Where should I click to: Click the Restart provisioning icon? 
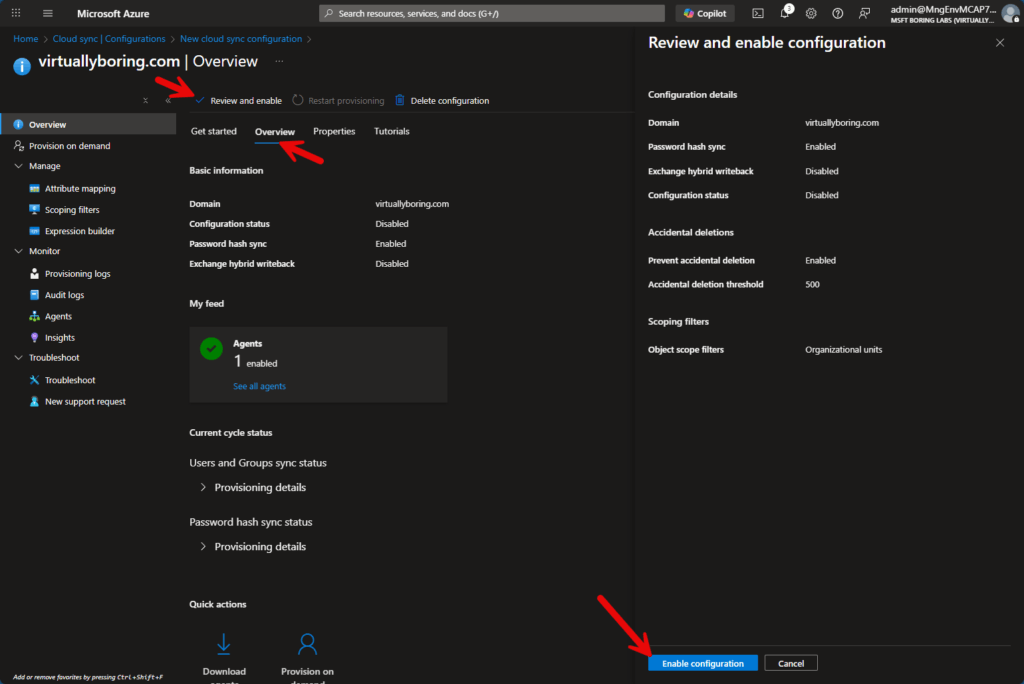(x=298, y=100)
